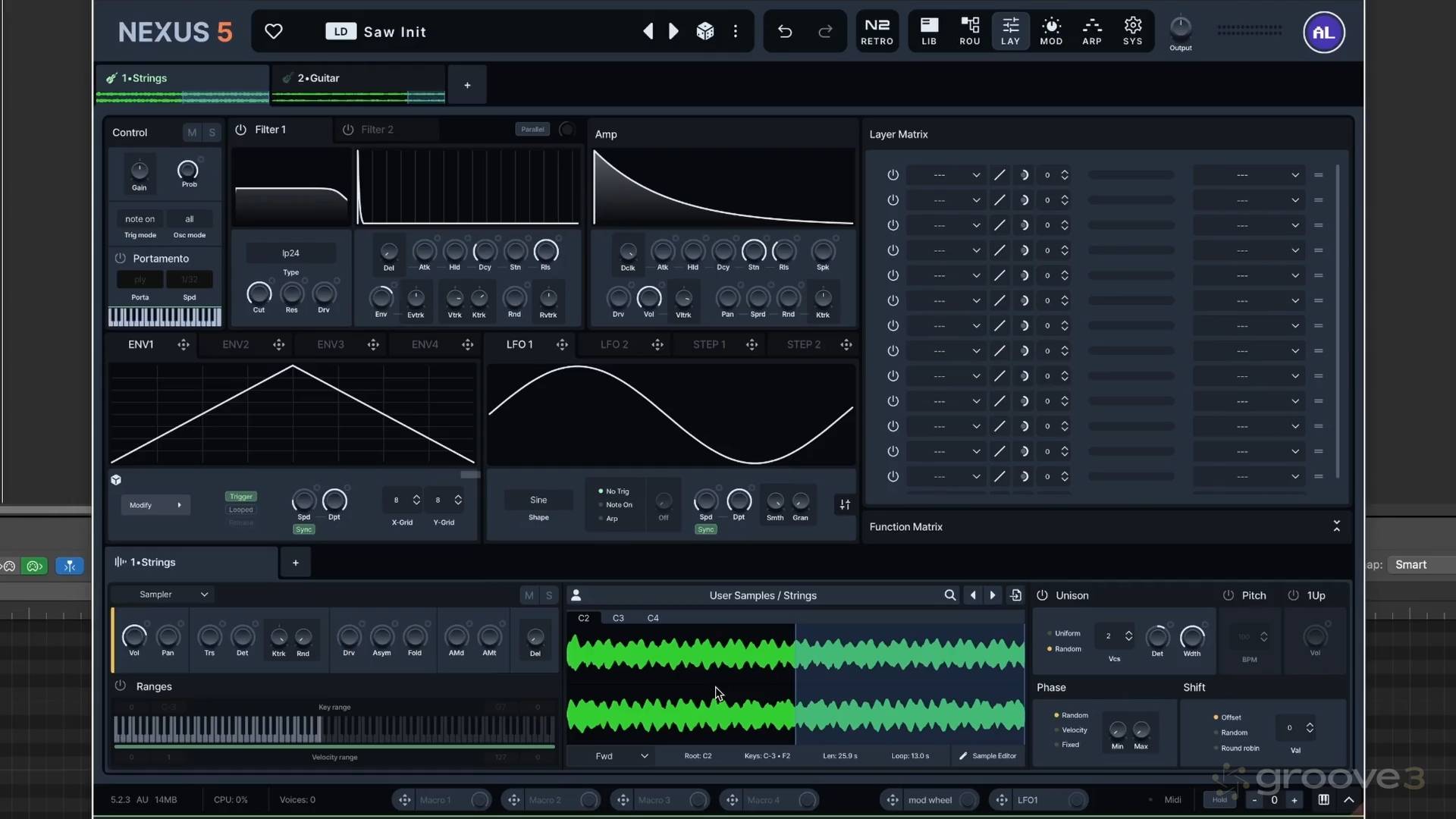Open the Sine LFO Shape selector
The image size is (1456, 819).
tap(538, 500)
